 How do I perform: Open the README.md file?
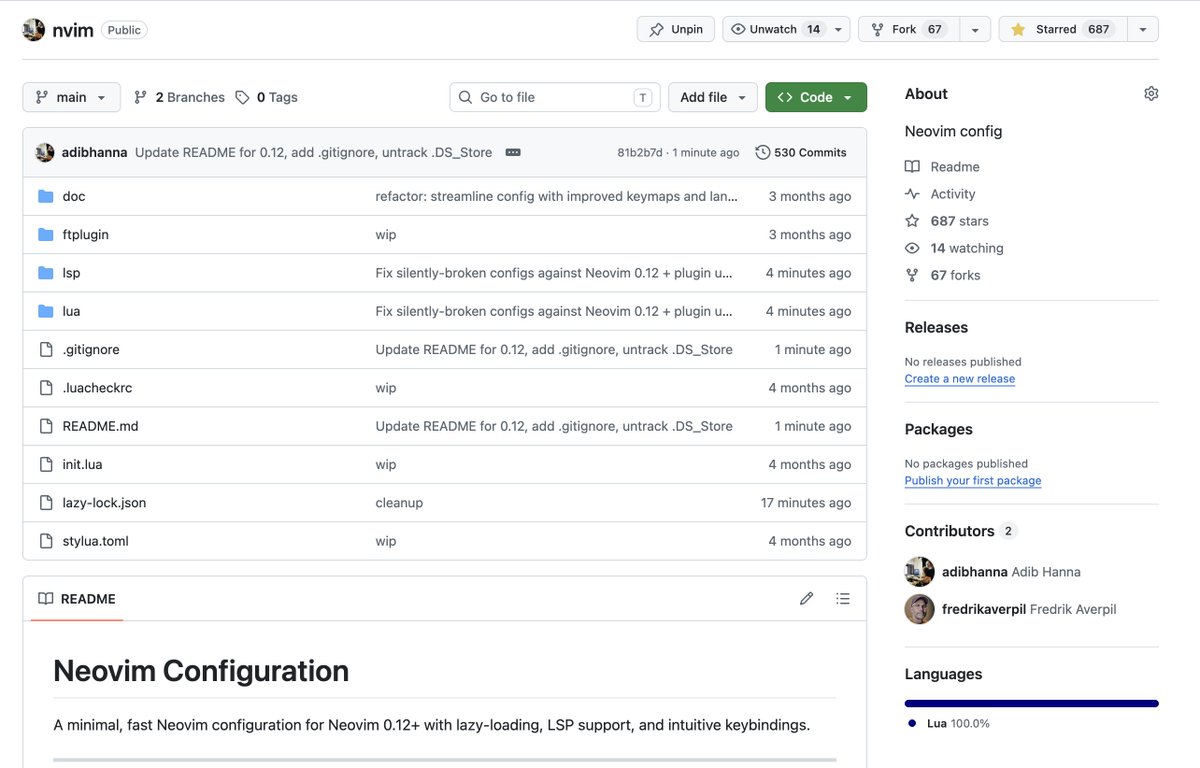point(100,426)
